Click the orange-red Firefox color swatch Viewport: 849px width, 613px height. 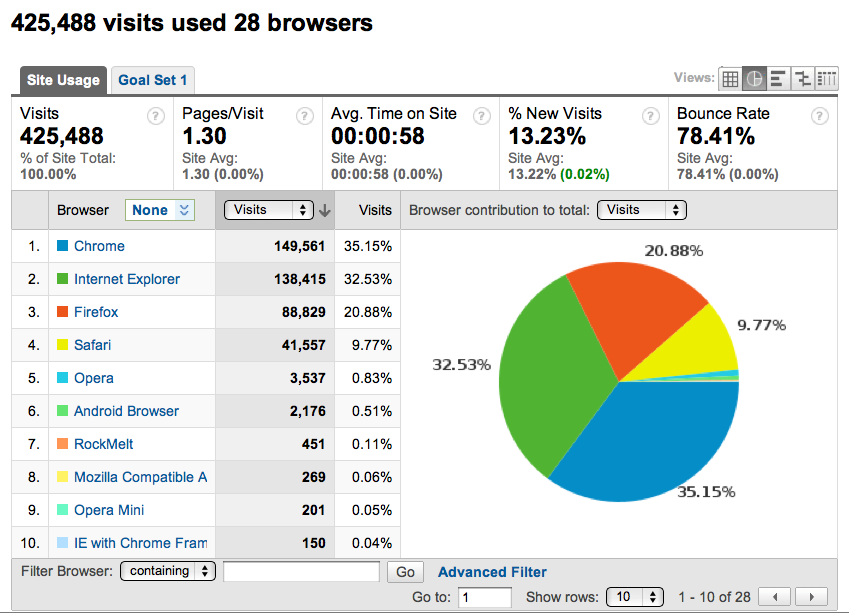63,312
